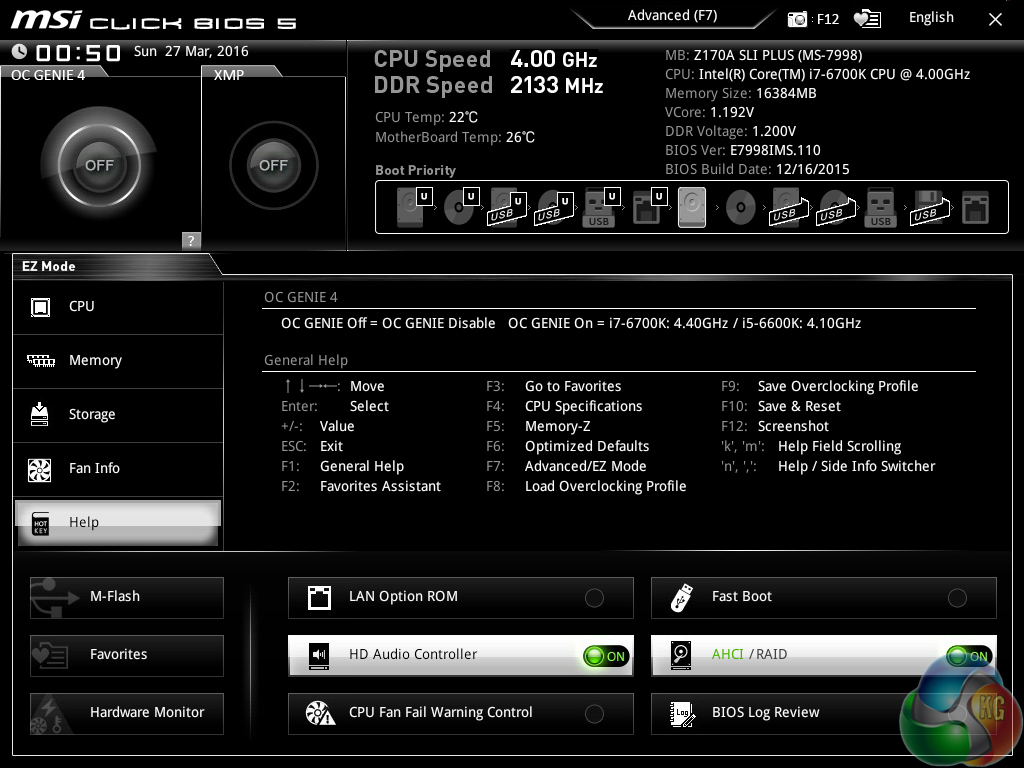
Task: Turn off the HD Audio Controller ON switch
Action: [x=607, y=656]
